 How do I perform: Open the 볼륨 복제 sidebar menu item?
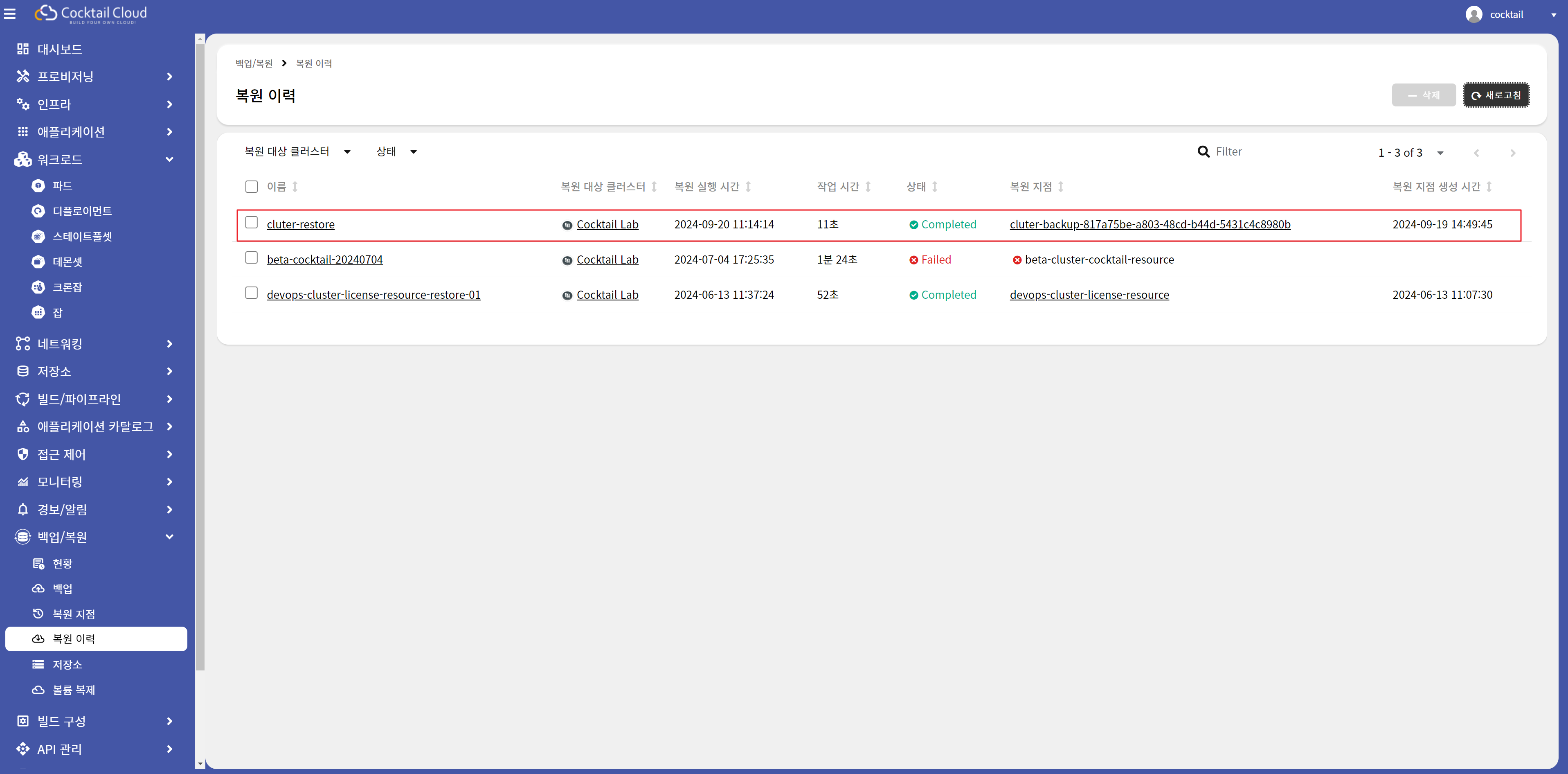click(x=74, y=689)
